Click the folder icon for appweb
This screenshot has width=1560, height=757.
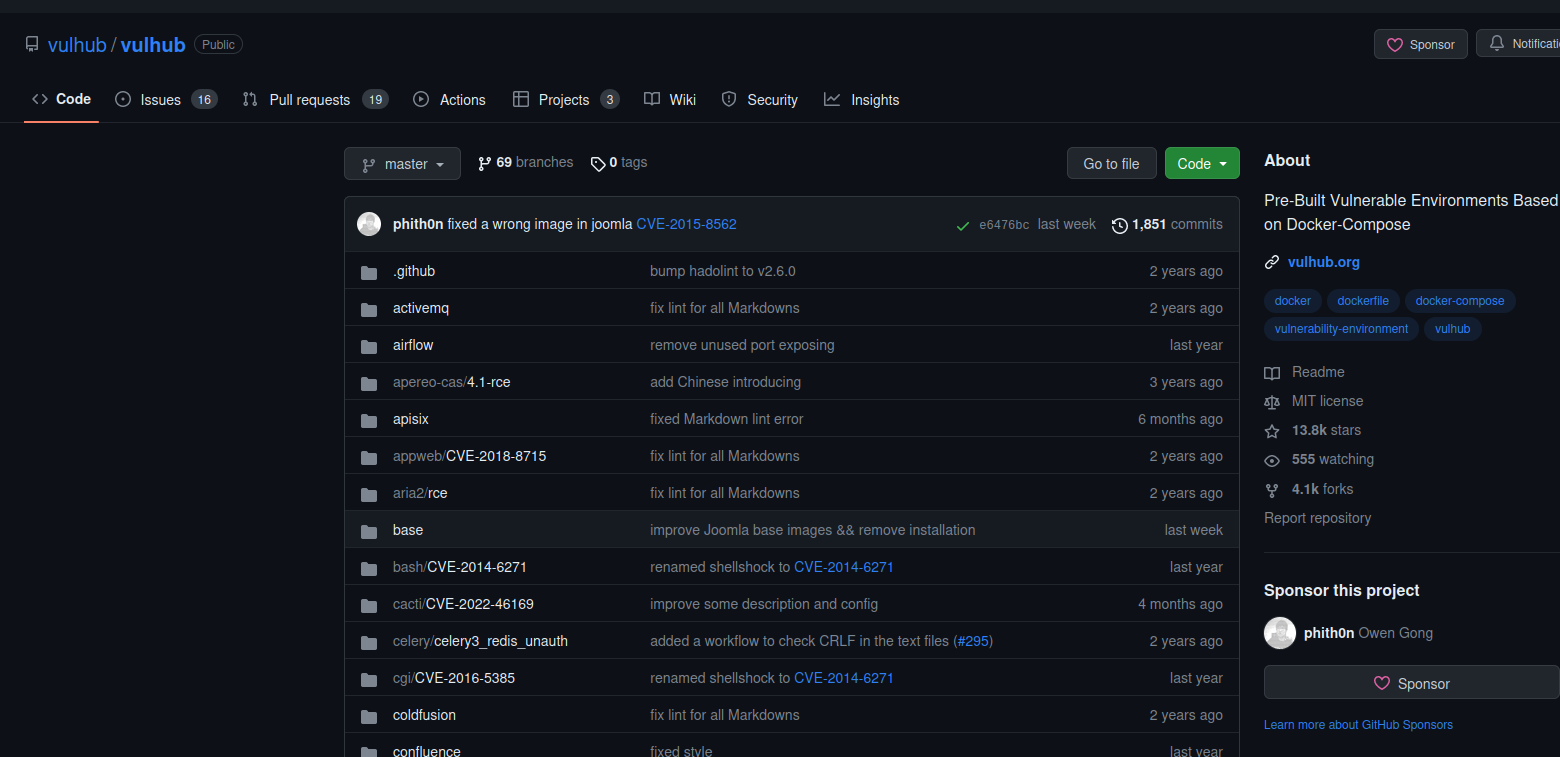coord(369,457)
